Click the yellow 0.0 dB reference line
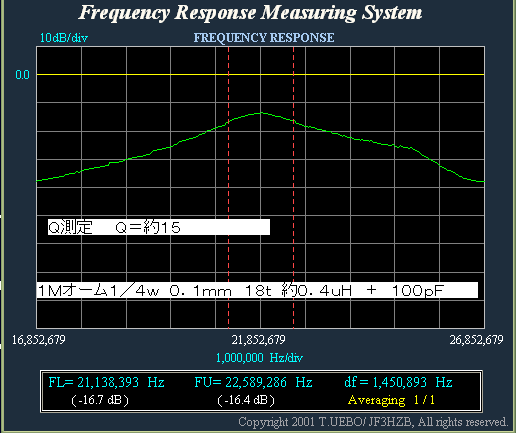The height and width of the screenshot is (433, 516). coord(260,74)
